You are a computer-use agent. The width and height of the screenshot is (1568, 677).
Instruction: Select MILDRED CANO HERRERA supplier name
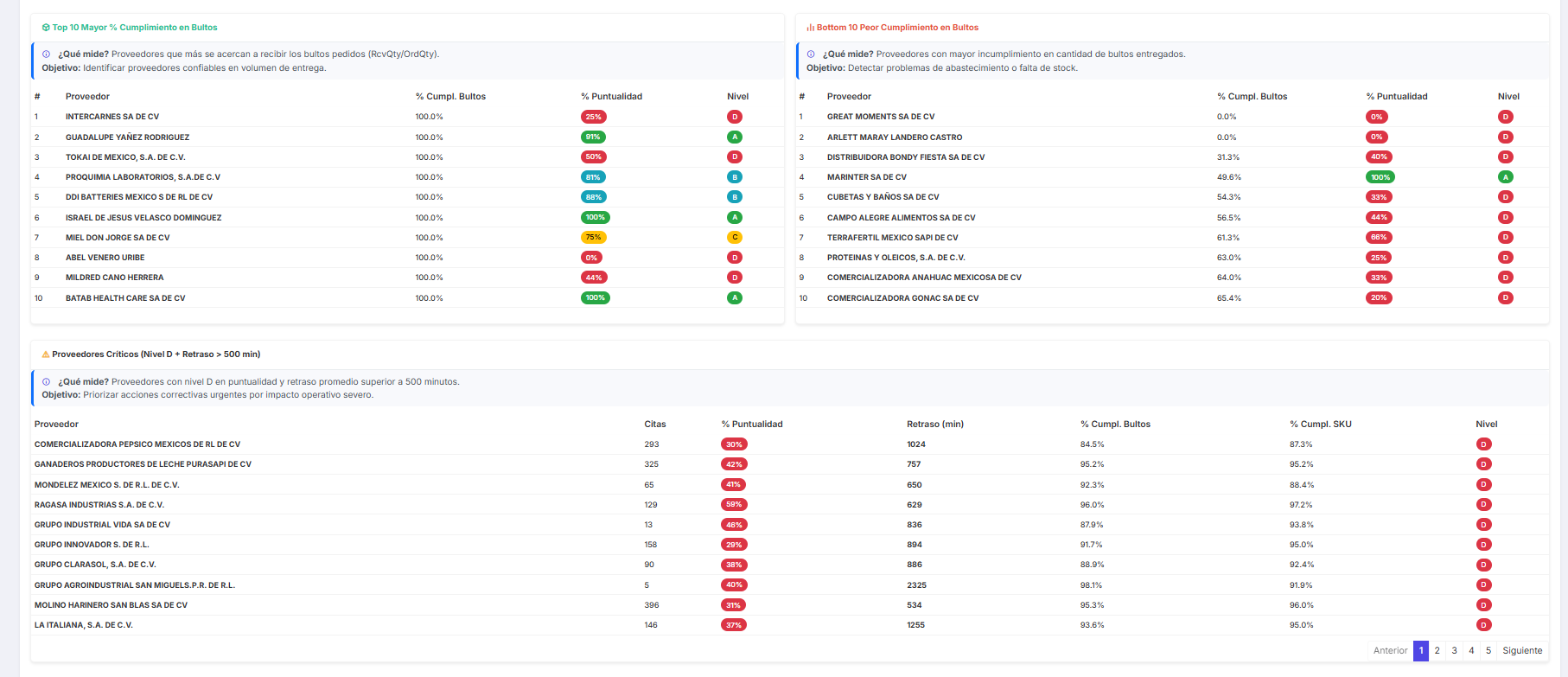(114, 278)
